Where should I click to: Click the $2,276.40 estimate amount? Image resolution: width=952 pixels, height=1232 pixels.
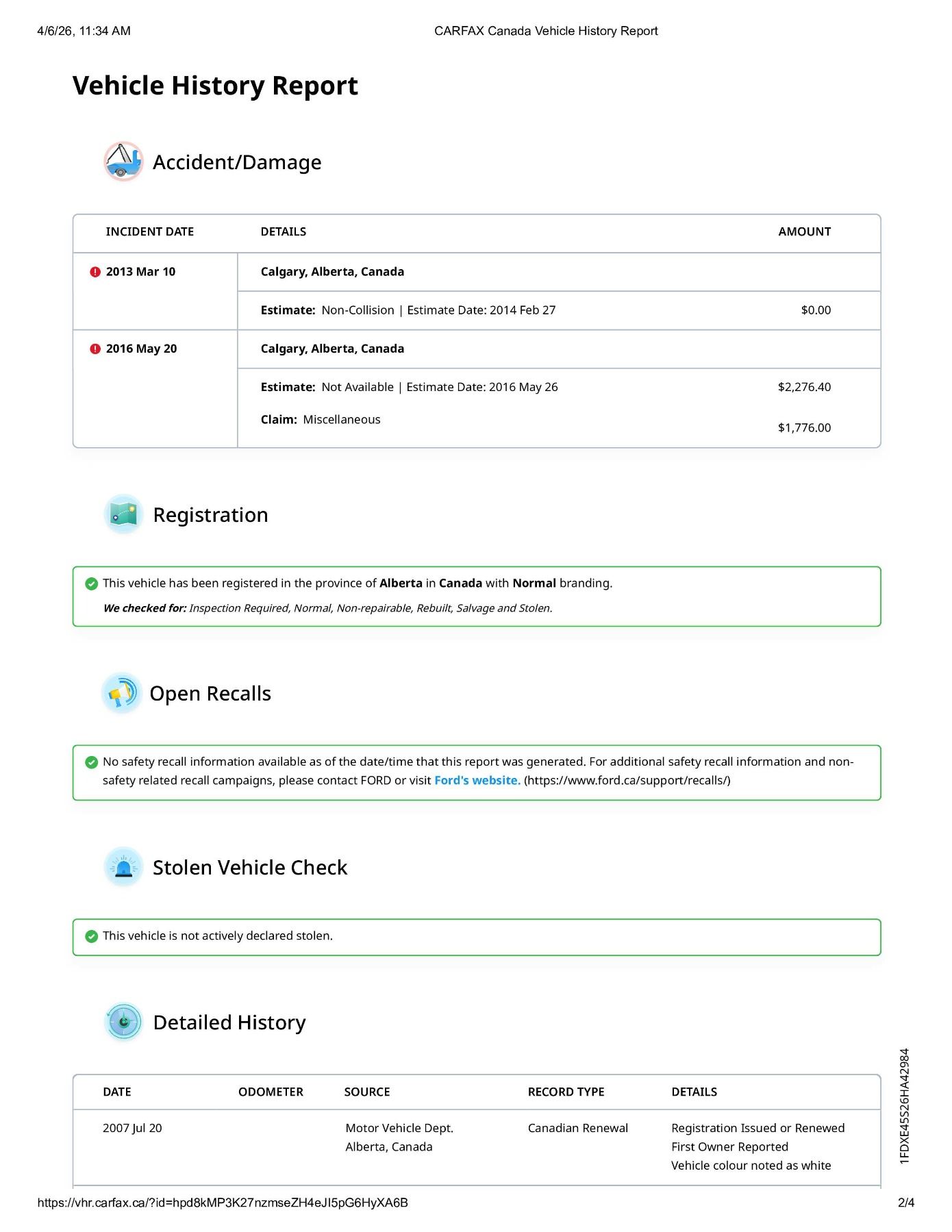point(804,387)
